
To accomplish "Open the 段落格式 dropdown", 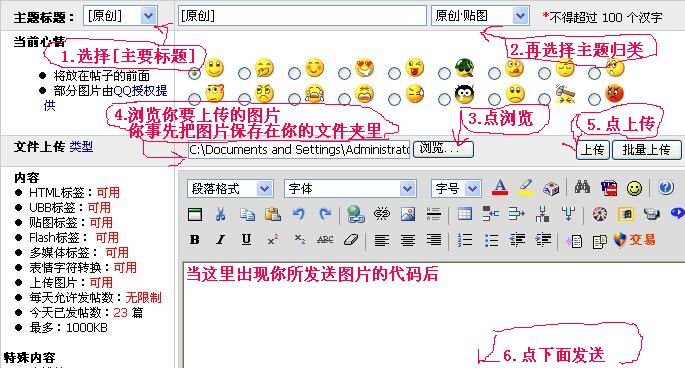I will [230, 189].
